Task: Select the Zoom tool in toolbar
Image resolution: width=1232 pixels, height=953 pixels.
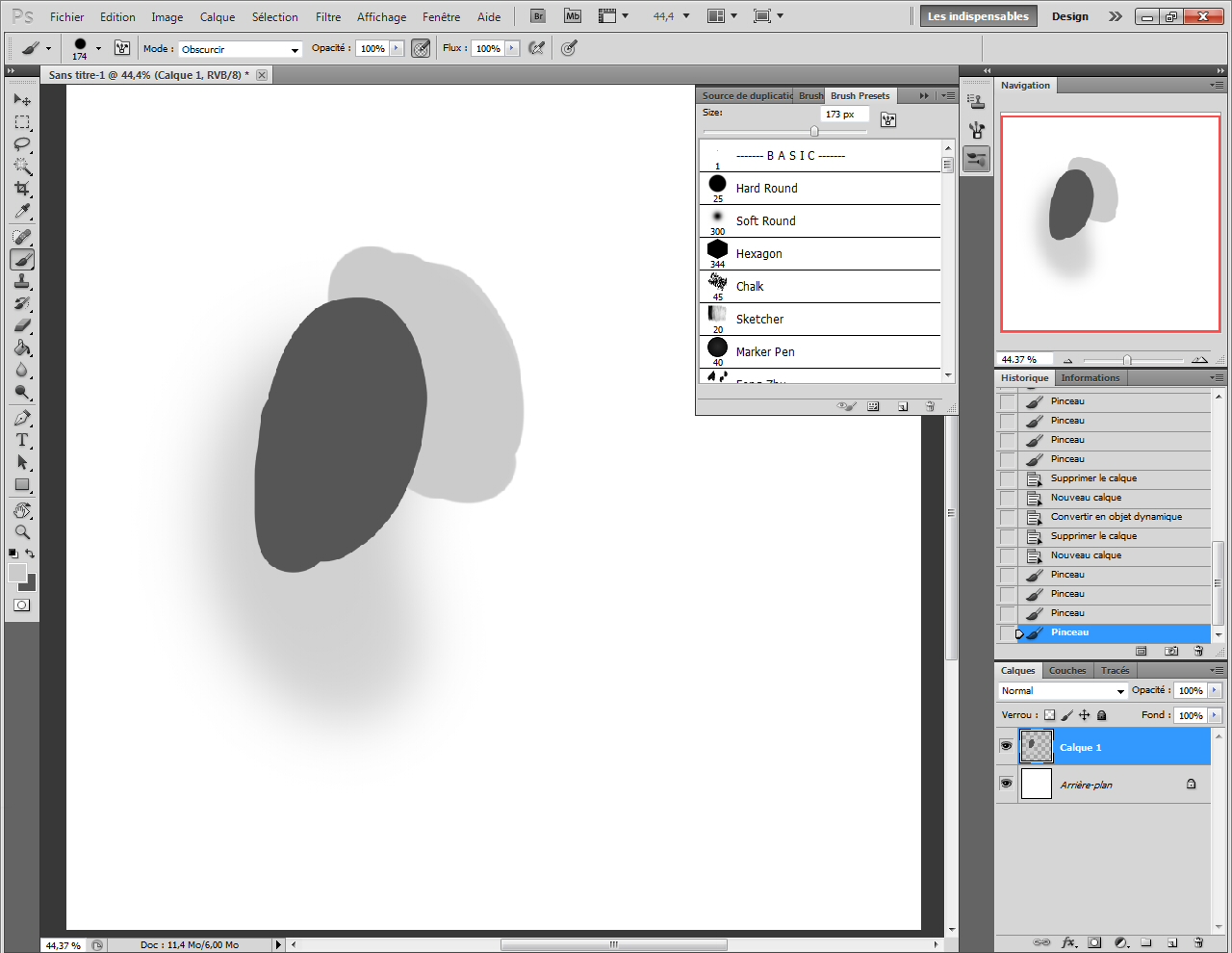Action: 21,532
